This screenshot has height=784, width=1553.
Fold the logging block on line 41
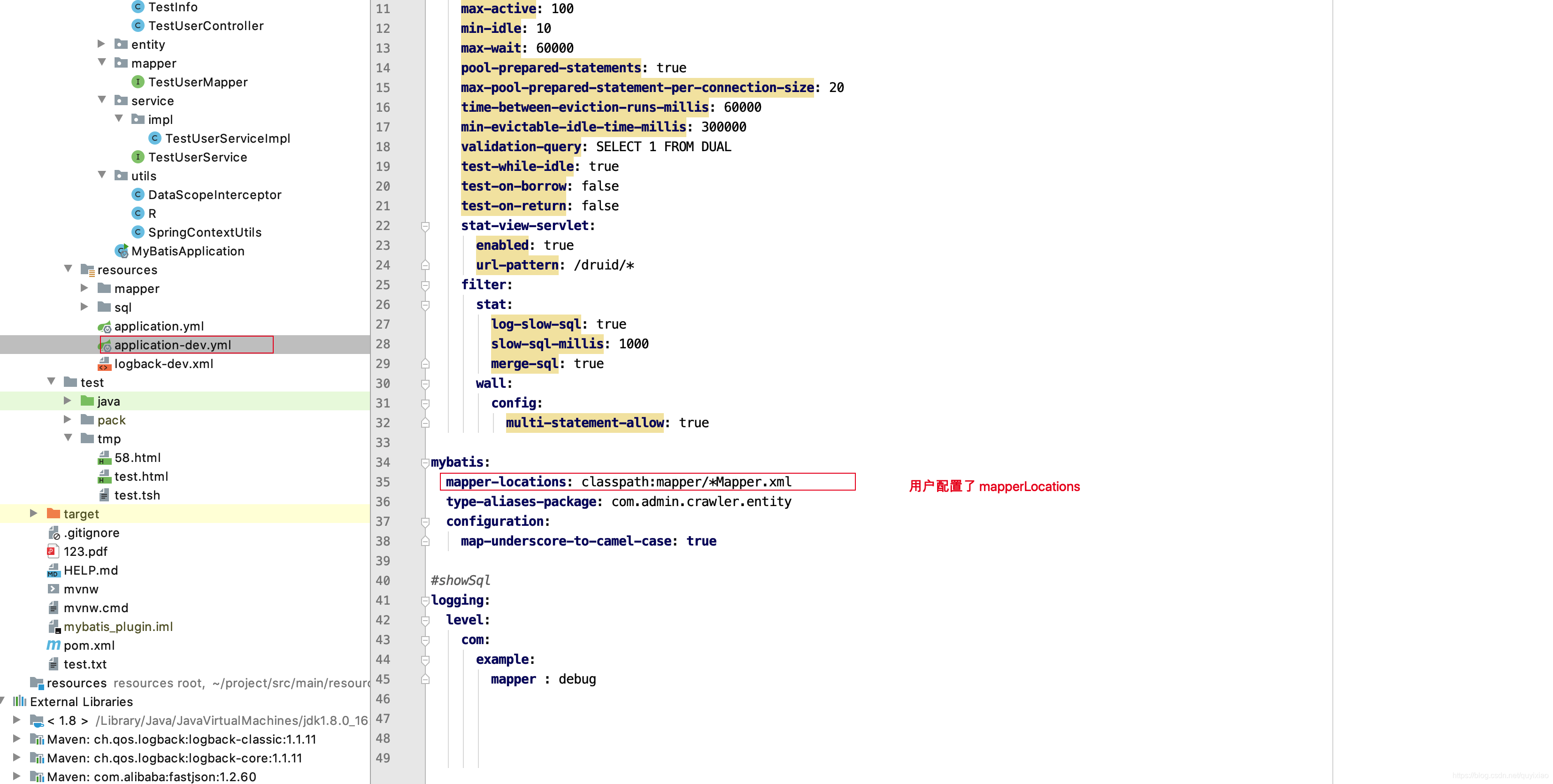tap(425, 600)
